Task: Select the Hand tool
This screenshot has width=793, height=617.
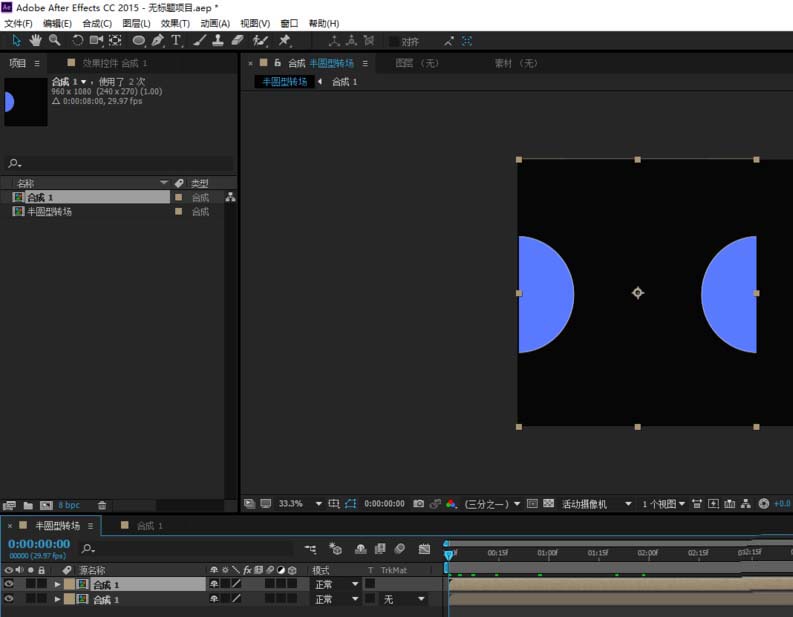Action: click(x=35, y=40)
